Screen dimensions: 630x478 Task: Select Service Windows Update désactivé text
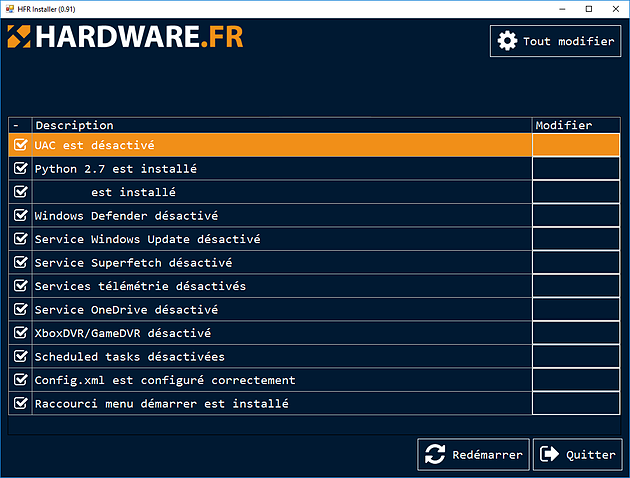[x=147, y=239]
